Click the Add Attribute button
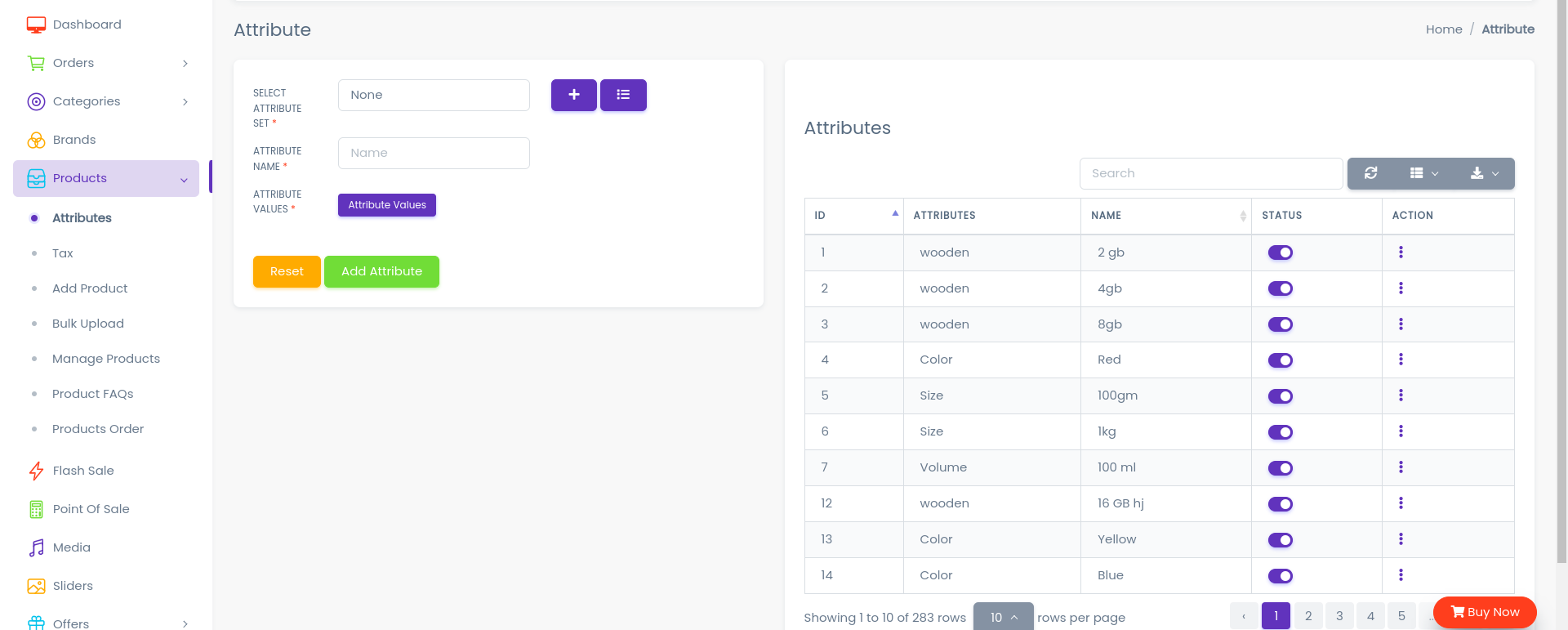The width and height of the screenshot is (1568, 630). click(x=381, y=271)
